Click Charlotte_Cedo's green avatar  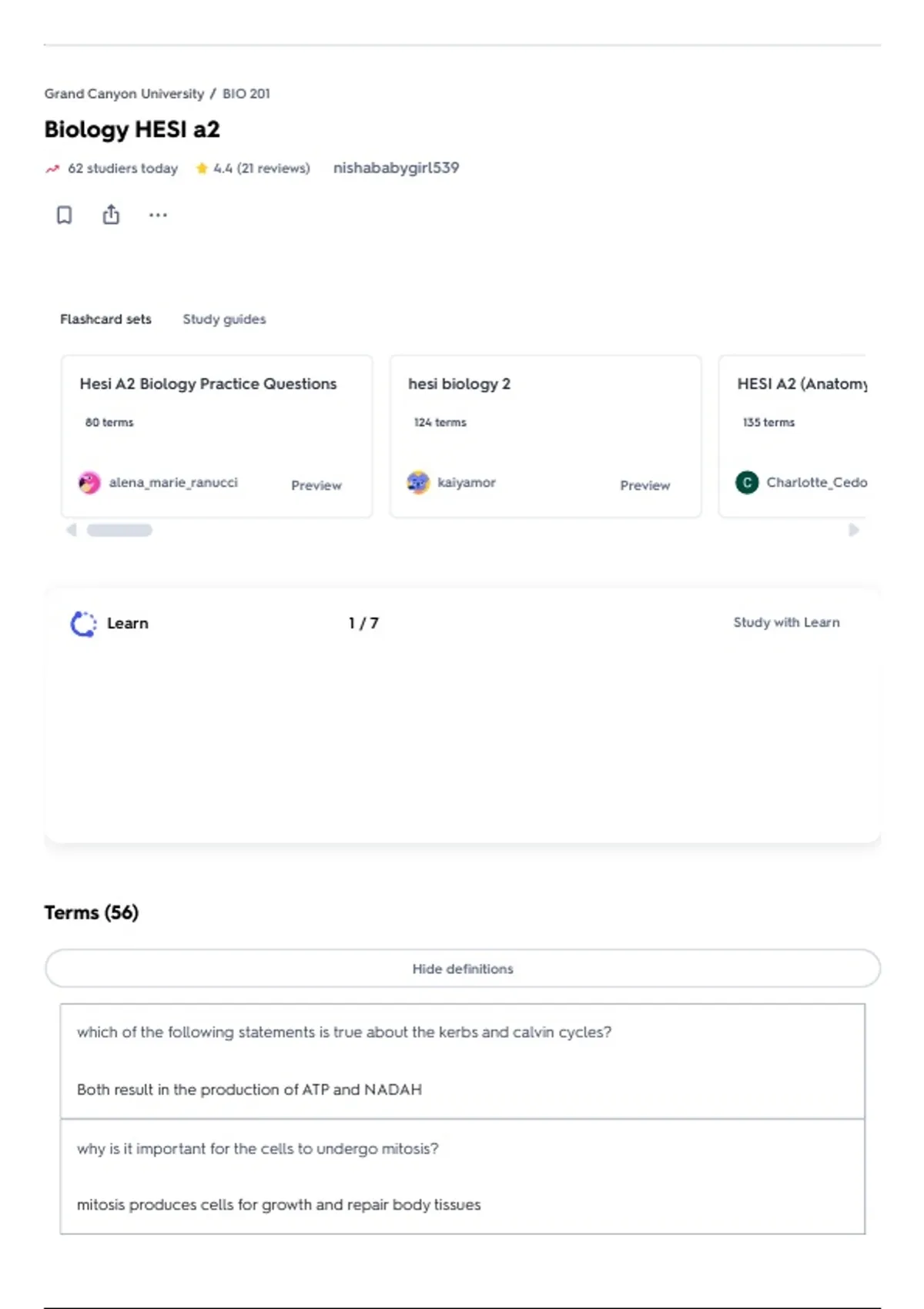[x=747, y=483]
